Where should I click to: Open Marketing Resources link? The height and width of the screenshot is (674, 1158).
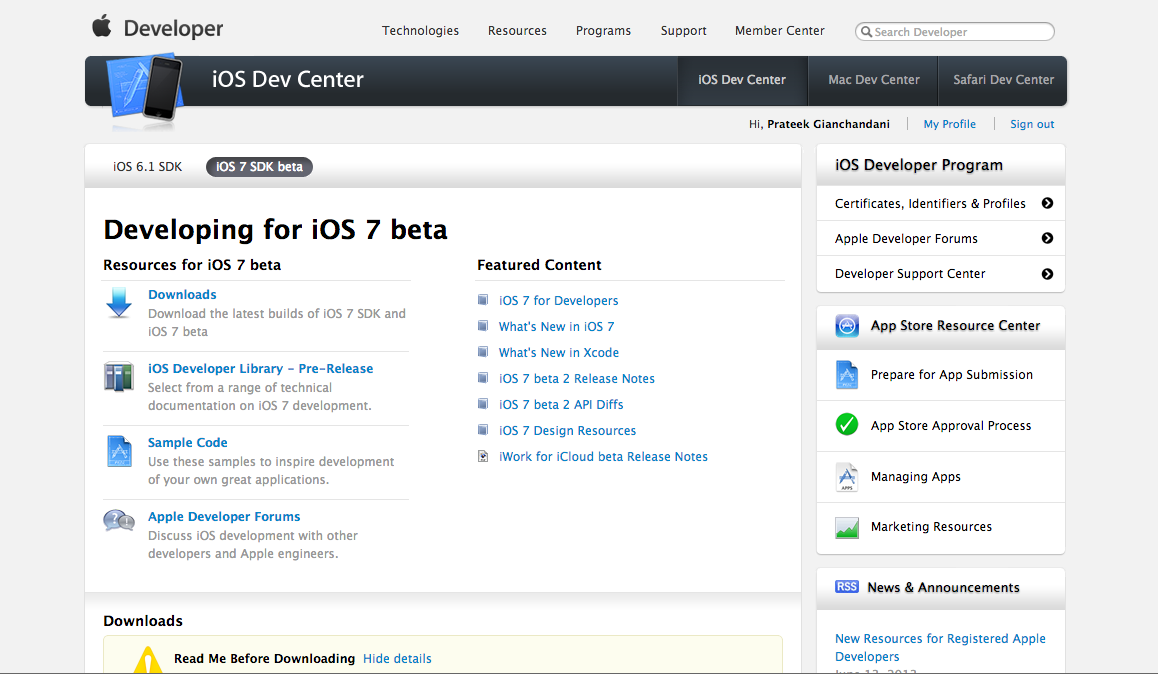(x=931, y=526)
